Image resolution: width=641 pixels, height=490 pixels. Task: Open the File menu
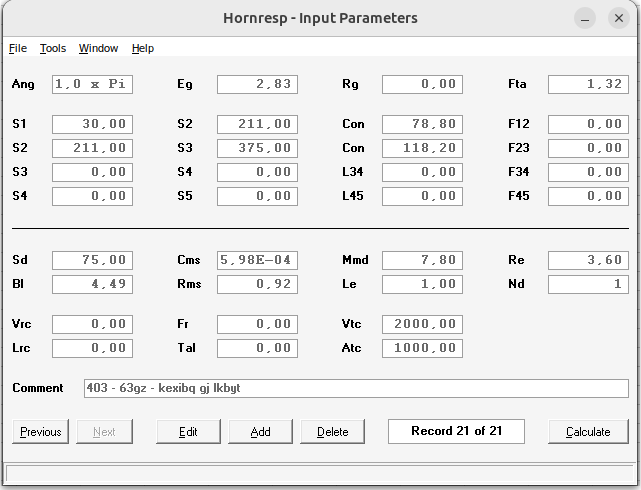18,48
